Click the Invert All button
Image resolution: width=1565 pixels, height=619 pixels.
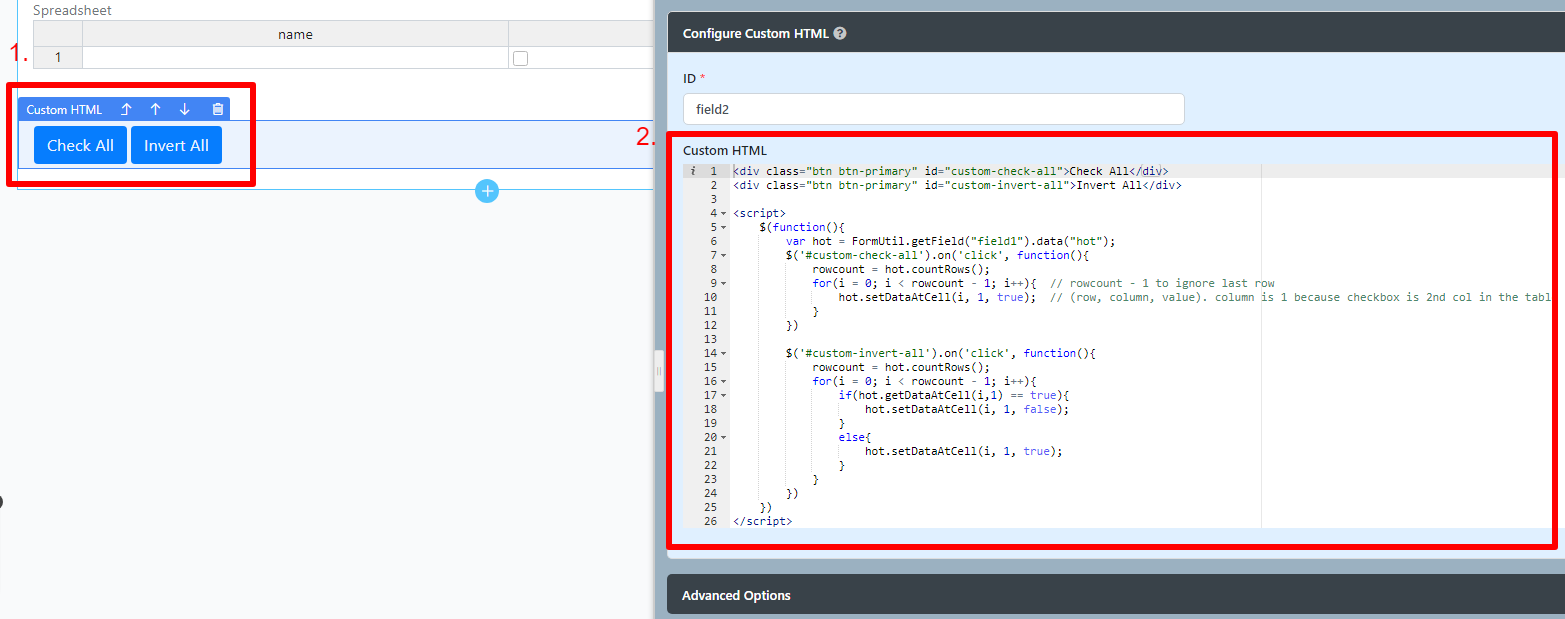click(x=176, y=145)
